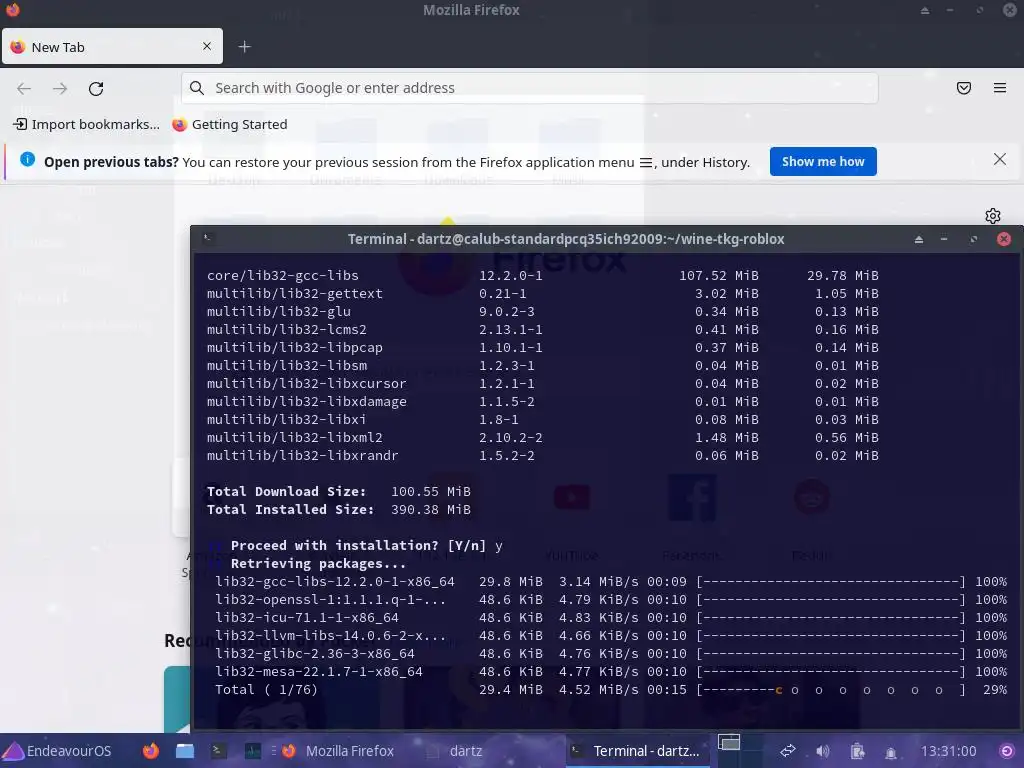Shade the terminal window with the up arrow

coord(919,239)
